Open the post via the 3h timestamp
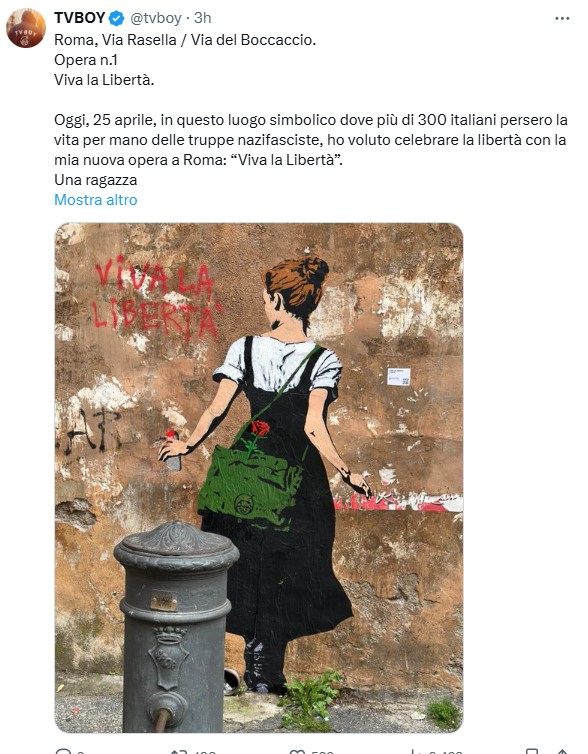 [202, 18]
